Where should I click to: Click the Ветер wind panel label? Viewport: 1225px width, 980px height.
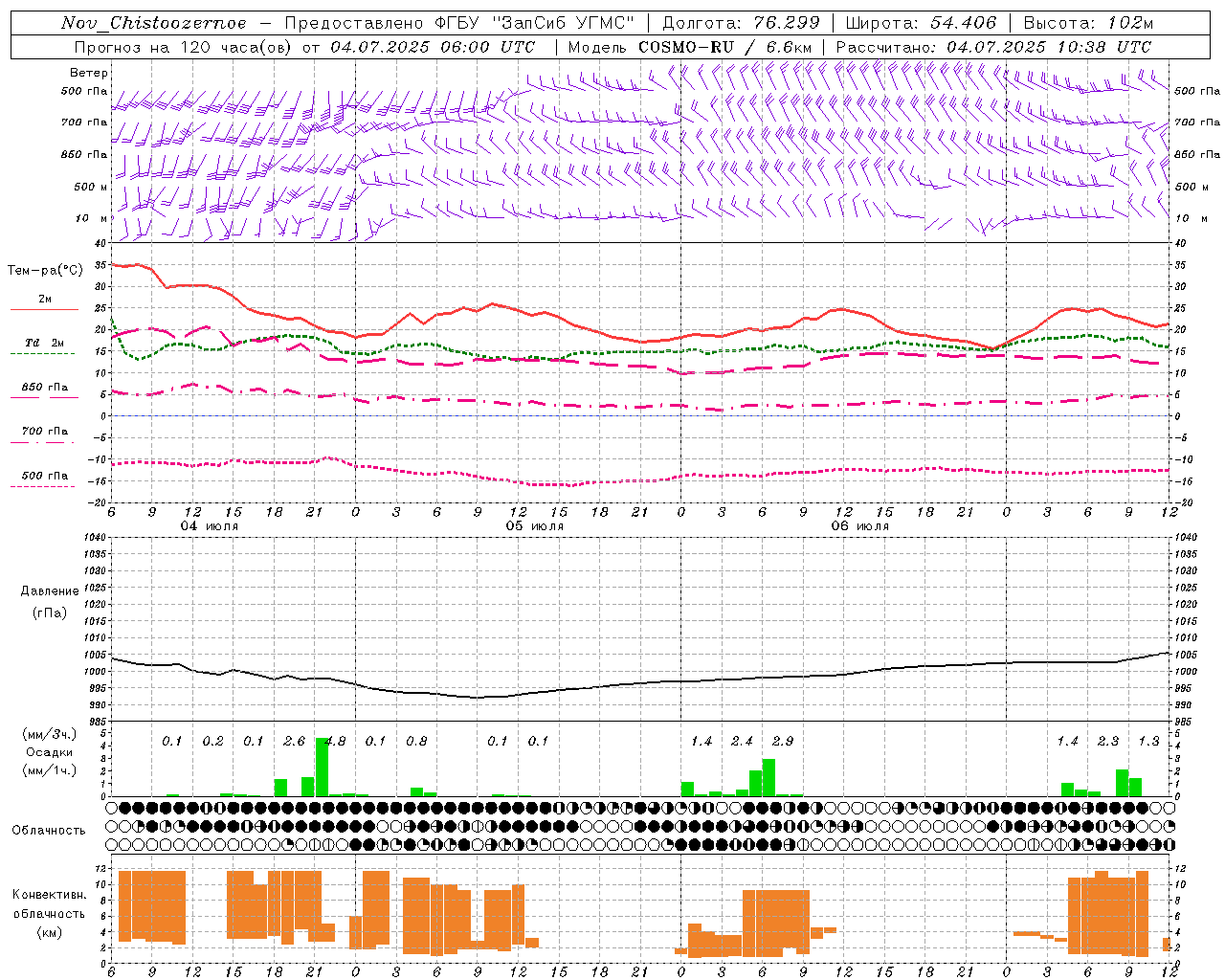point(89,73)
